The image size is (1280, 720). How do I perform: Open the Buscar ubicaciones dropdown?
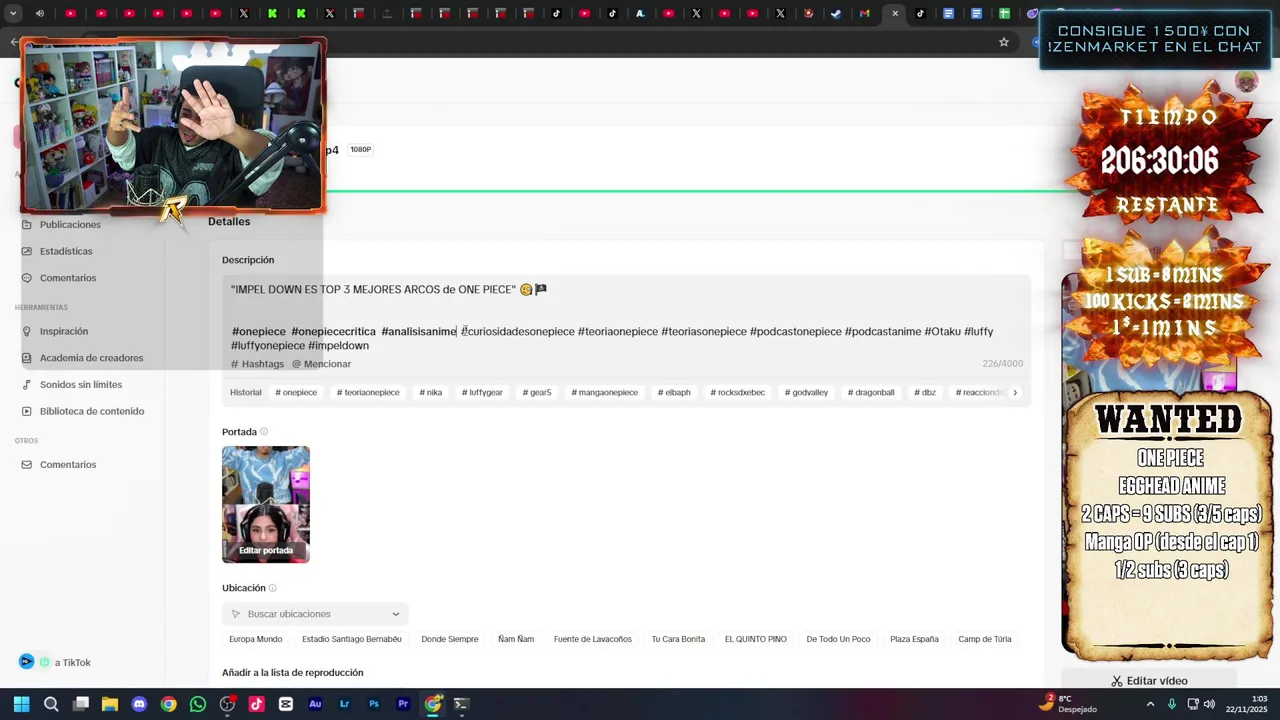[x=315, y=614]
